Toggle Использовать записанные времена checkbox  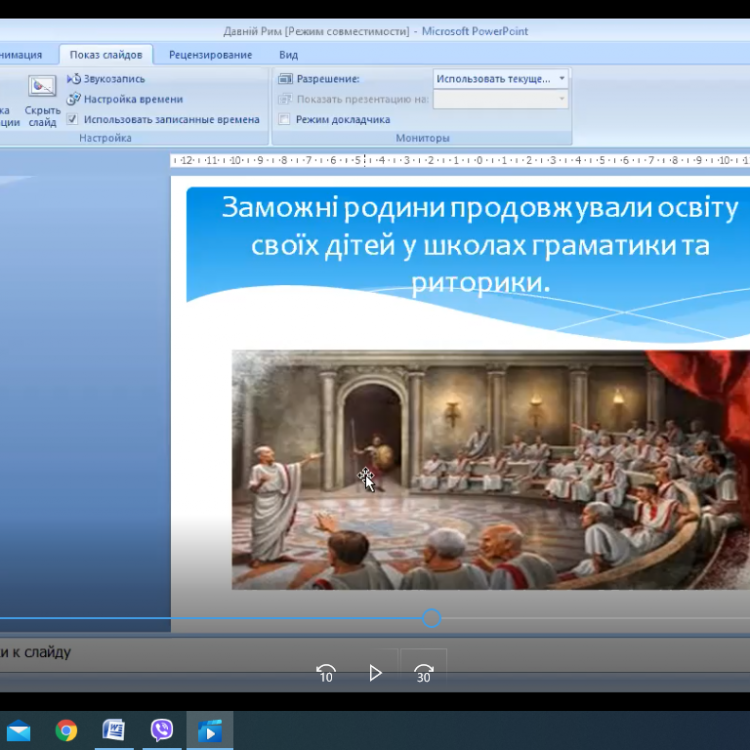[x=72, y=119]
